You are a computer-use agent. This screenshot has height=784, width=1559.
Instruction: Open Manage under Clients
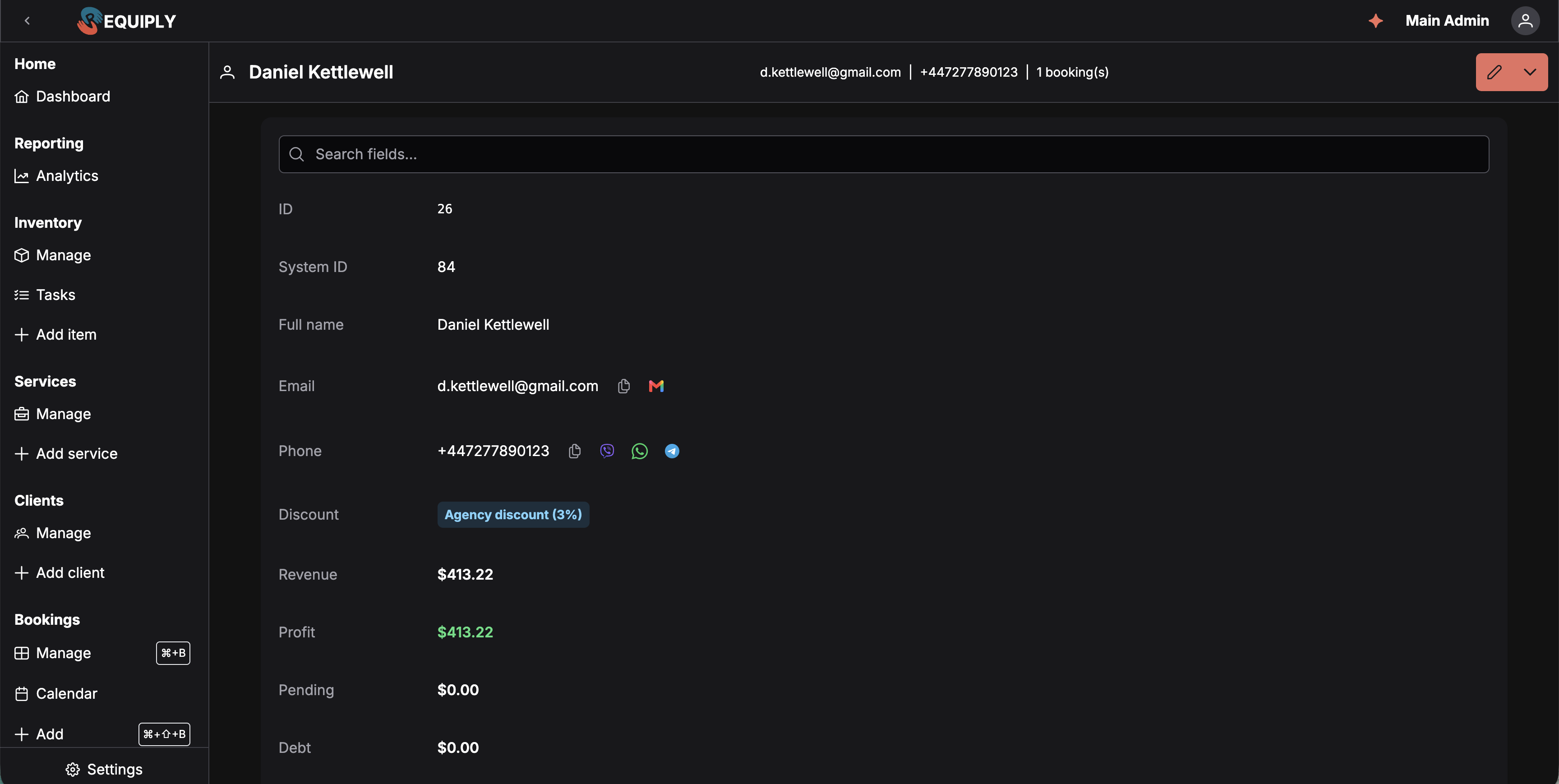[x=53, y=533]
